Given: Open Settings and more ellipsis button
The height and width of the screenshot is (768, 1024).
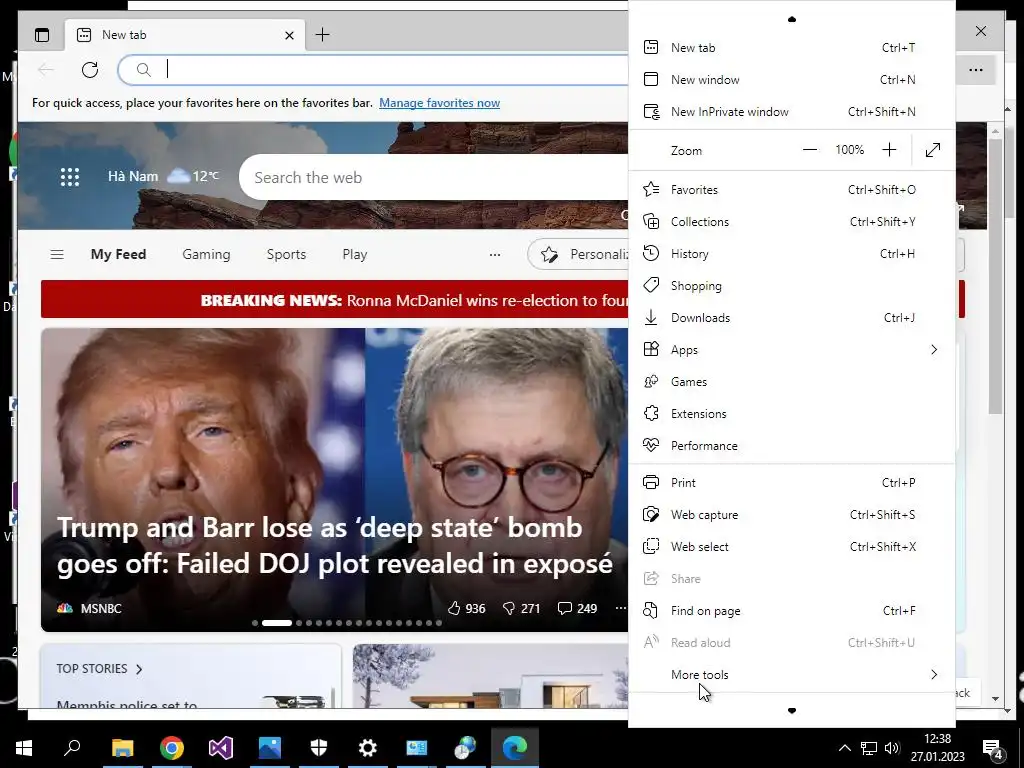Looking at the screenshot, I should point(976,70).
